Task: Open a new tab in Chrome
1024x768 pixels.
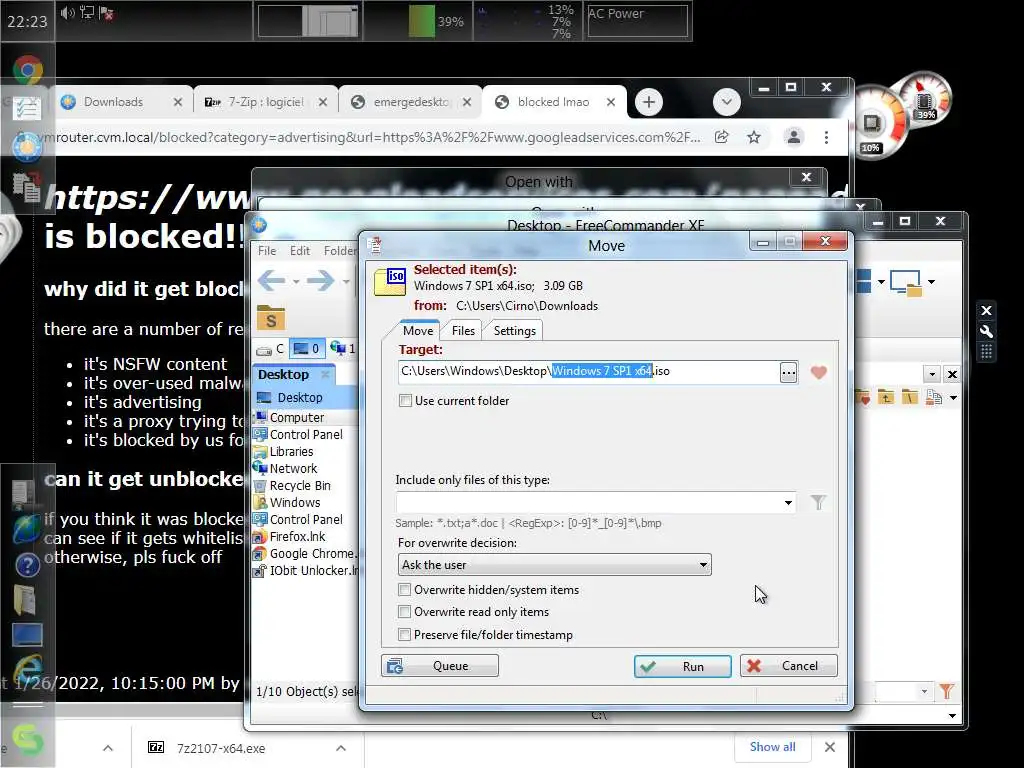Action: click(x=648, y=102)
